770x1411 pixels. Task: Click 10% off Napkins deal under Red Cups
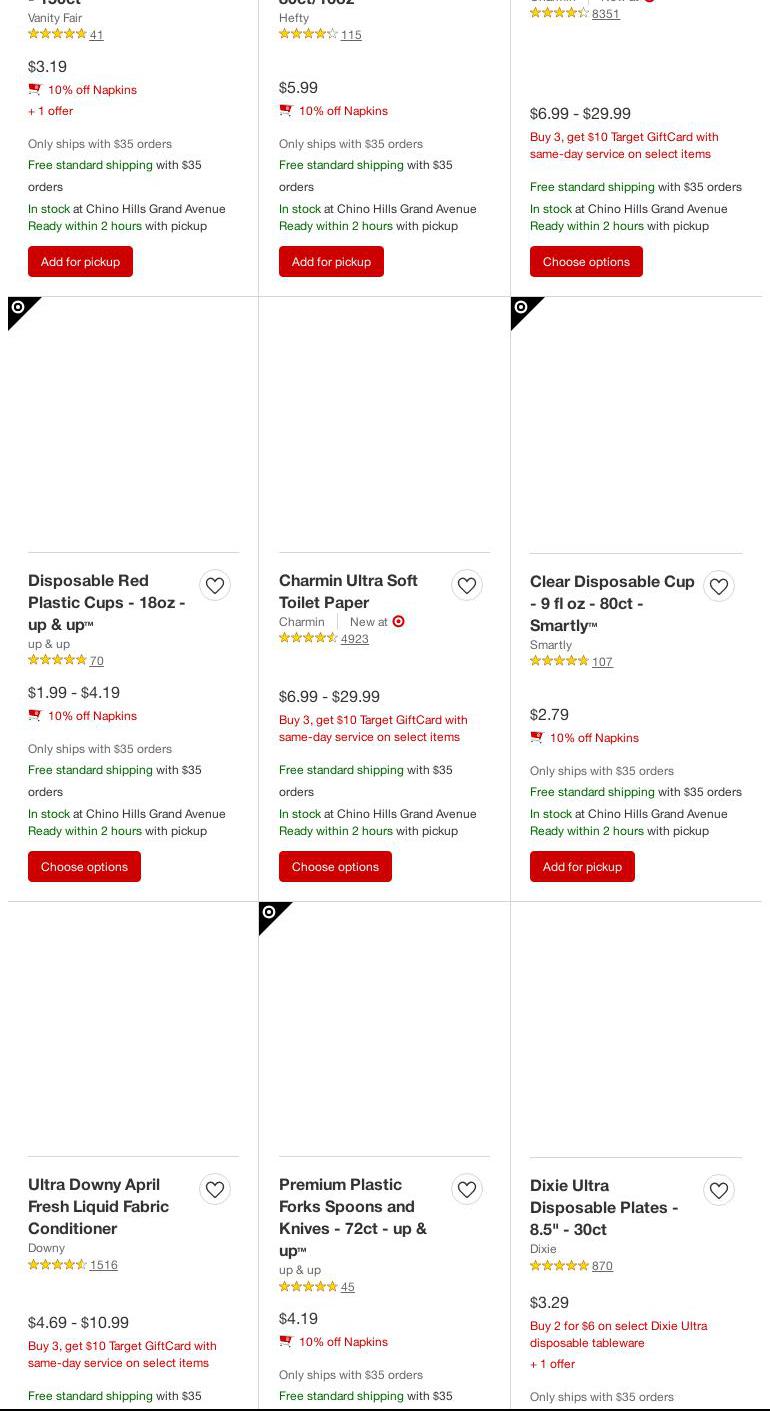click(92, 716)
